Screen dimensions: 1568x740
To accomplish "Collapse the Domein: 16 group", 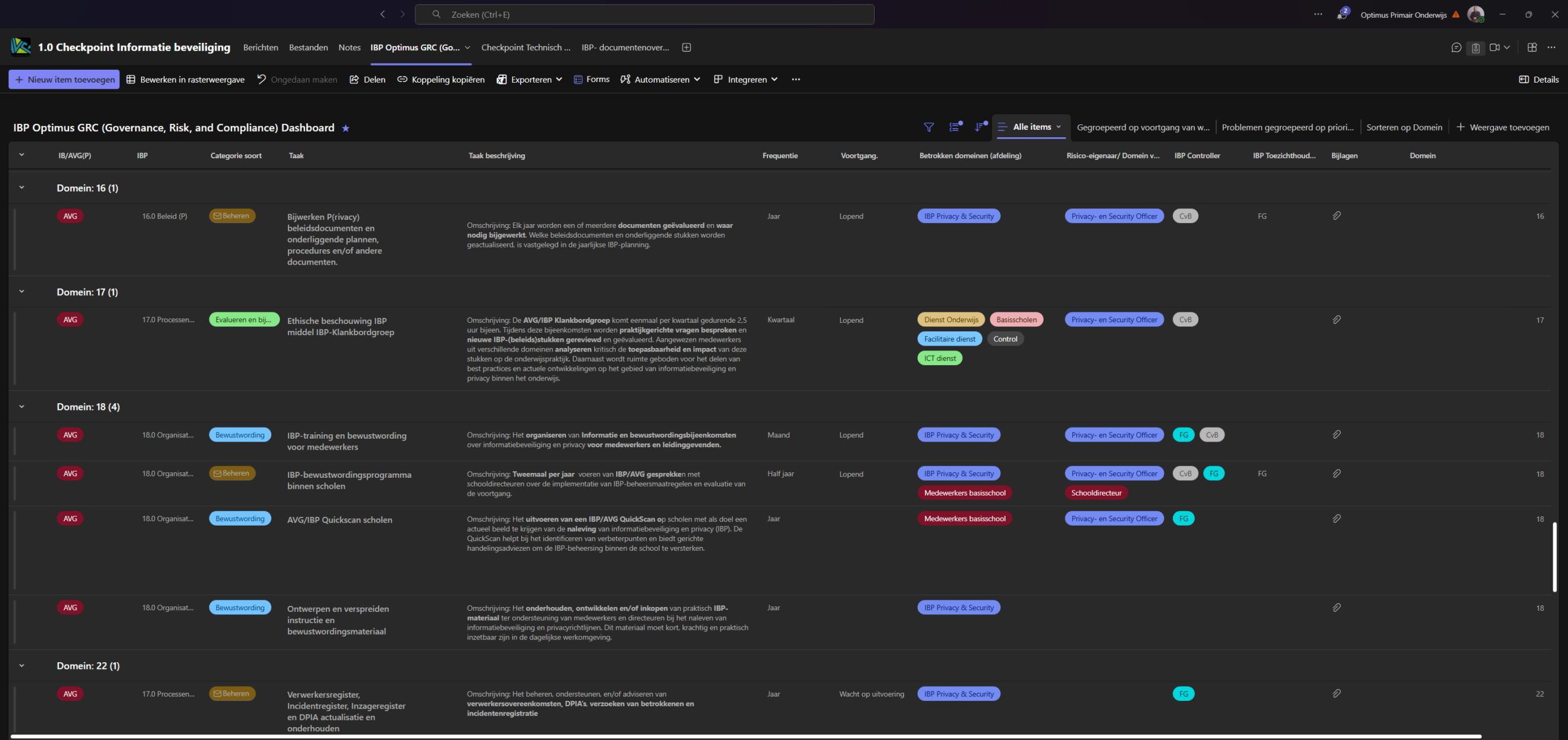I will click(x=22, y=188).
